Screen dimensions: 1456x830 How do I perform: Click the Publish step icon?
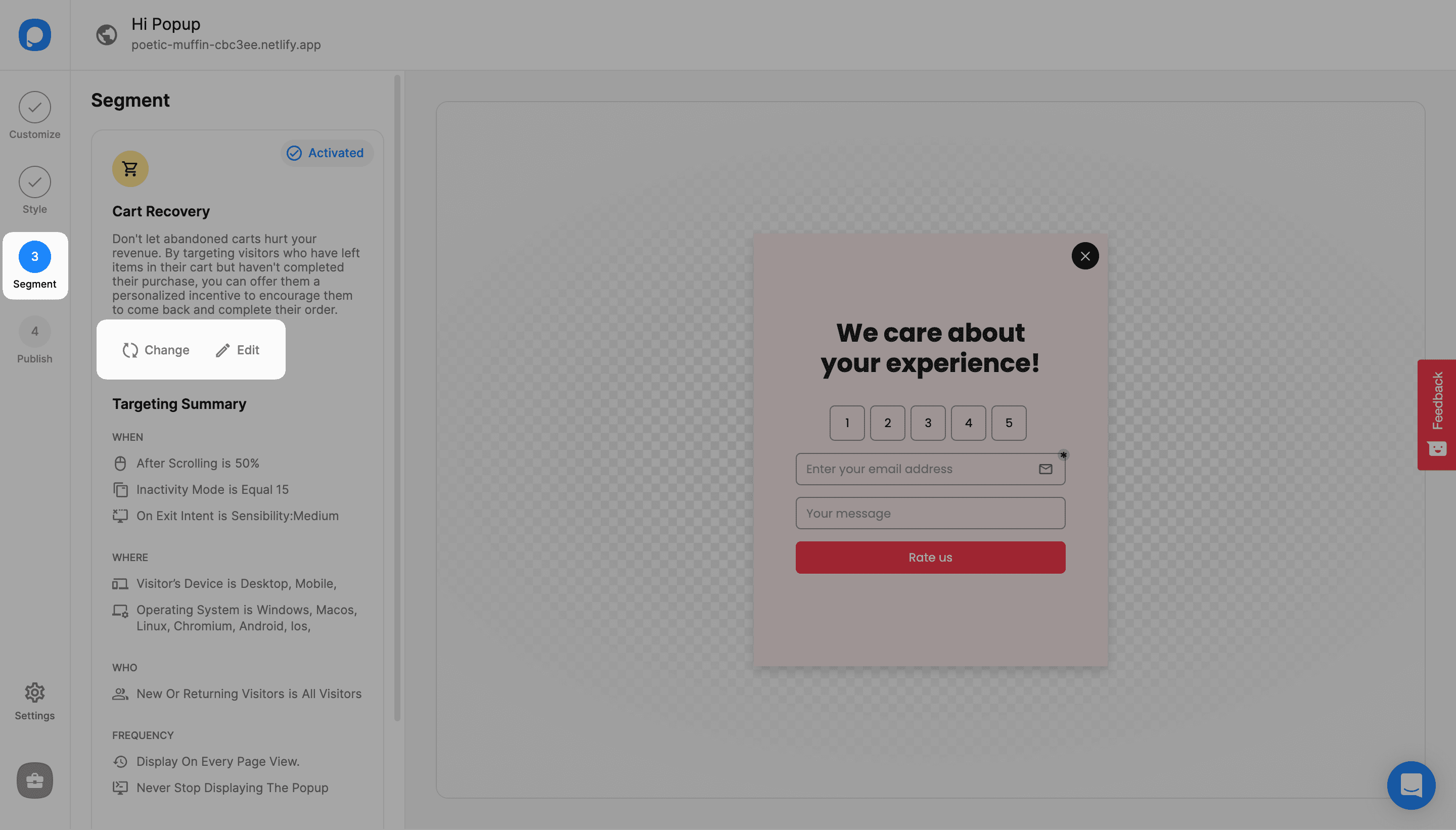[35, 332]
